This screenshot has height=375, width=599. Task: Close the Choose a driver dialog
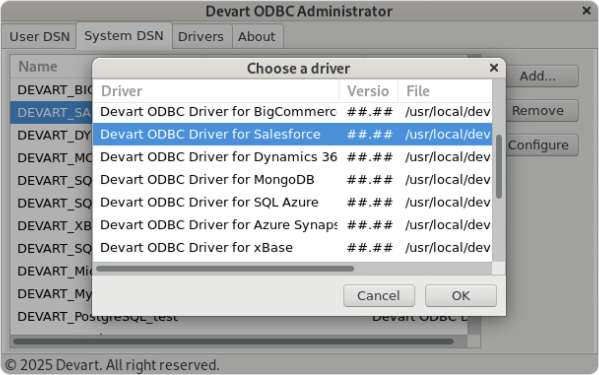[x=494, y=68]
